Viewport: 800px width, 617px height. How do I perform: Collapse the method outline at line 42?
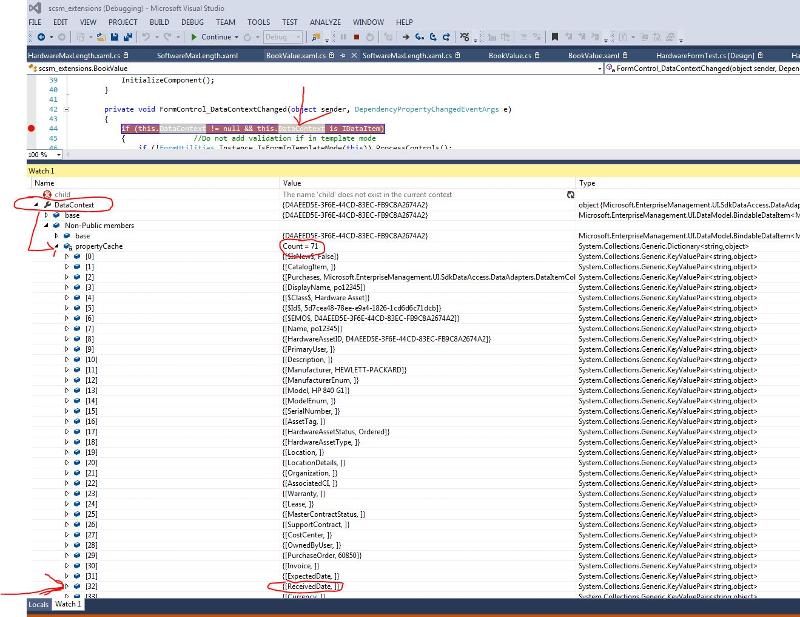[66, 109]
